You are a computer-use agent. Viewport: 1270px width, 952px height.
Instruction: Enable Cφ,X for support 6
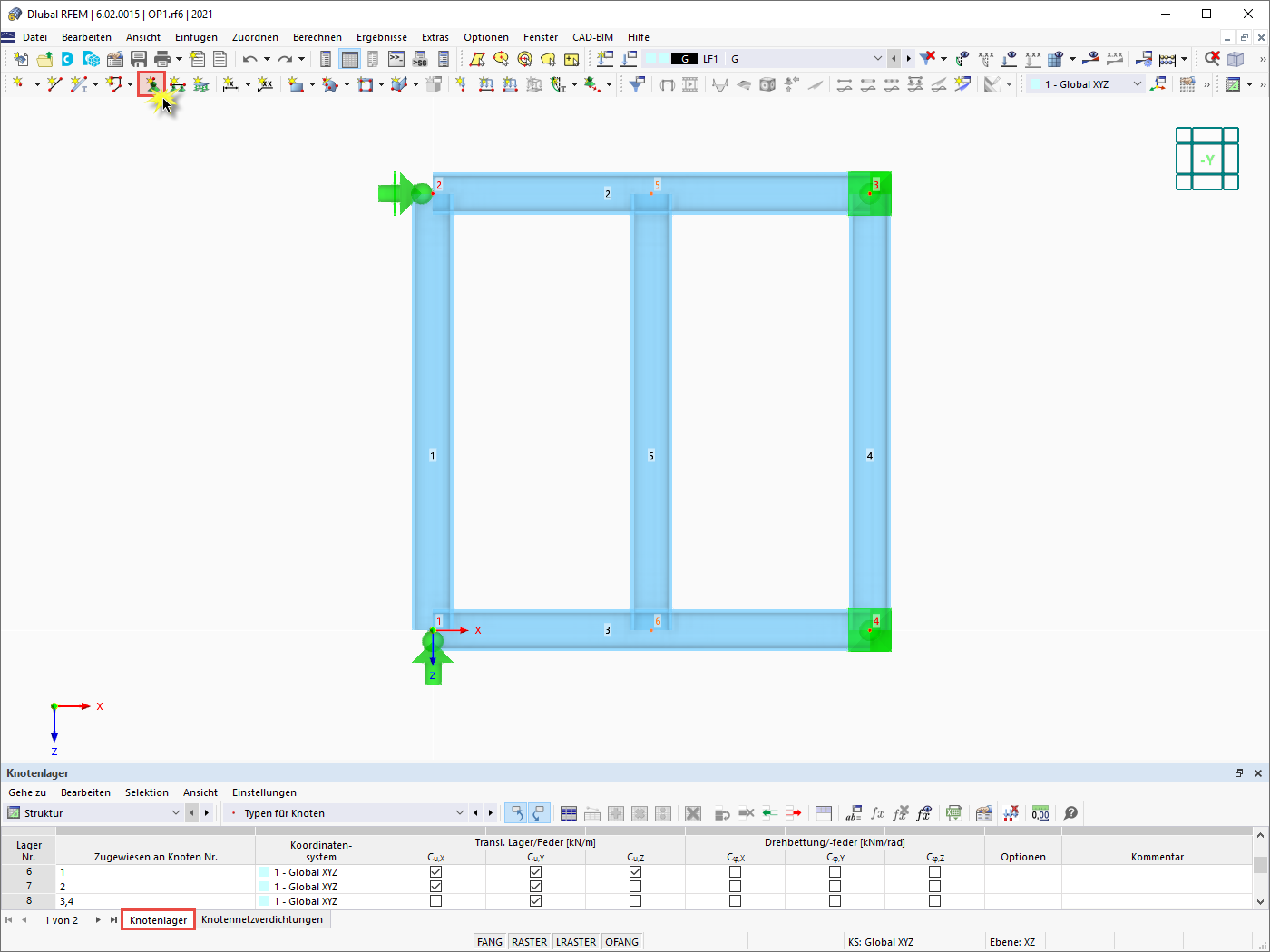point(735,872)
